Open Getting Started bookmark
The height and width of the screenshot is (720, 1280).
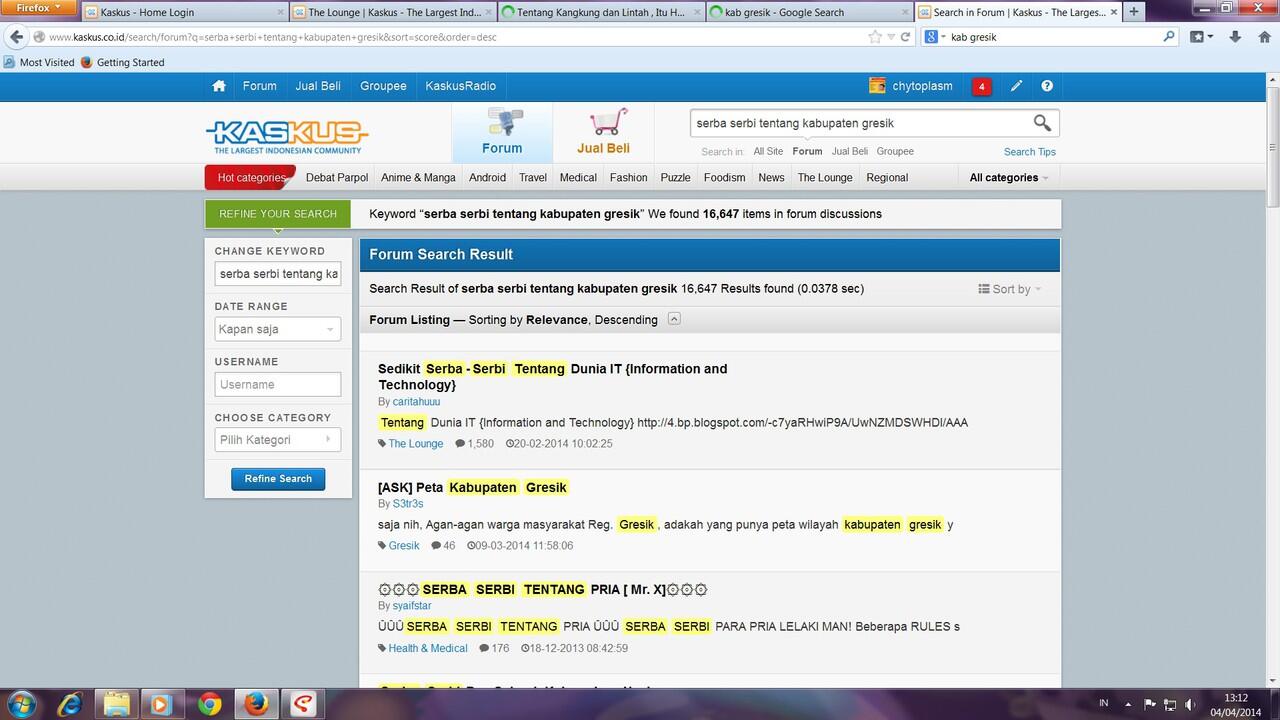tap(122, 62)
